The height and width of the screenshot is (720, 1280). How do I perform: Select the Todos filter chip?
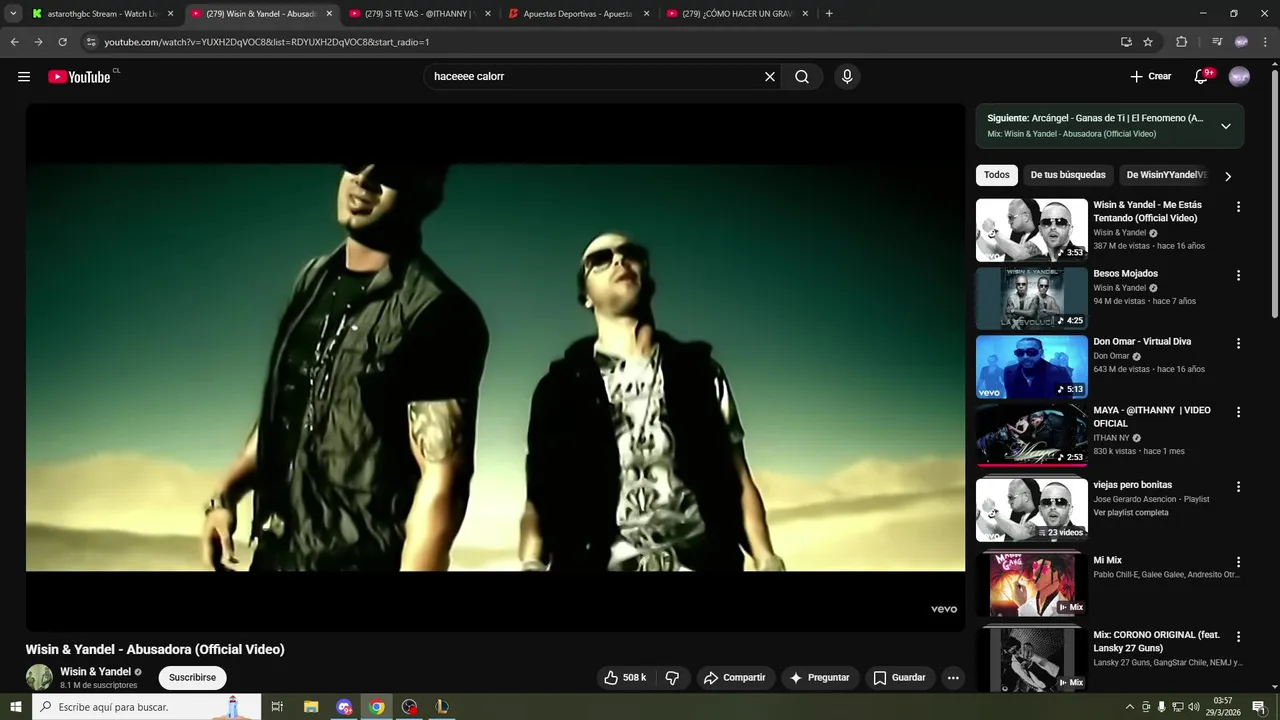tap(997, 175)
